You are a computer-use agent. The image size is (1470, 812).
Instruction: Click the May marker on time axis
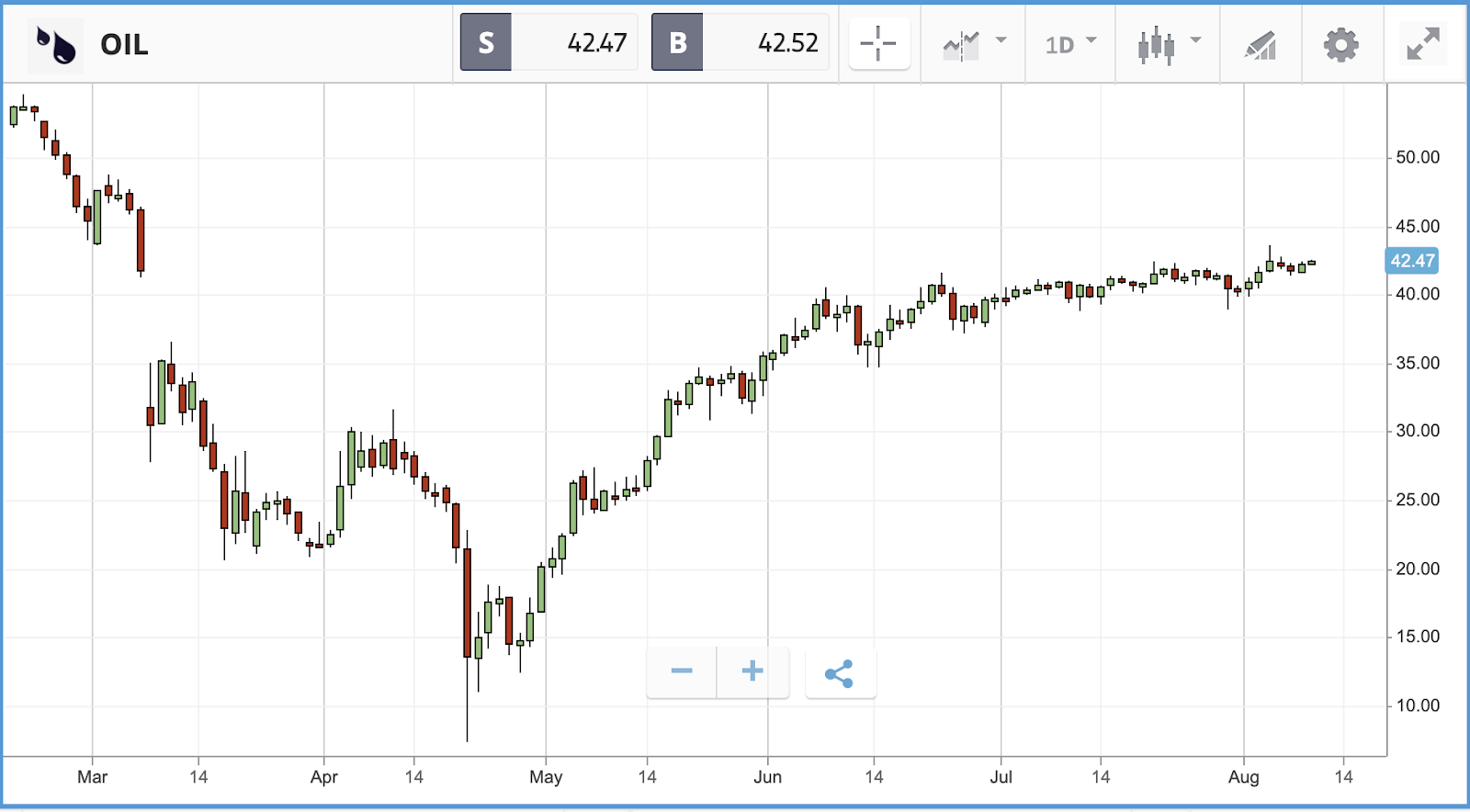(546, 777)
